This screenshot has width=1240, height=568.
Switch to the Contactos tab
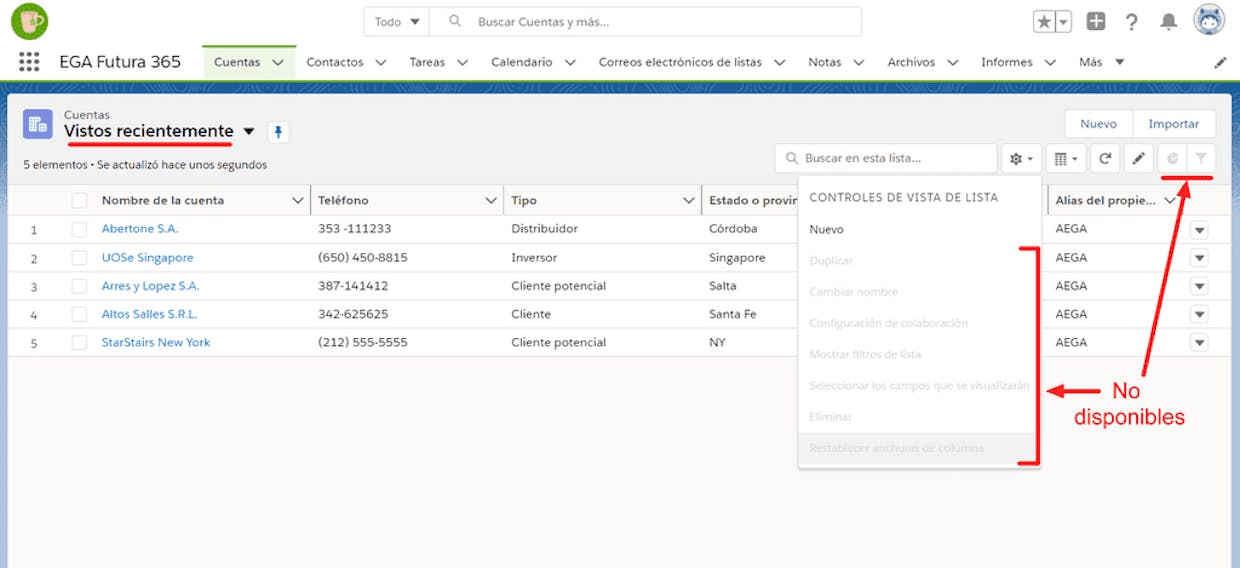tap(335, 62)
